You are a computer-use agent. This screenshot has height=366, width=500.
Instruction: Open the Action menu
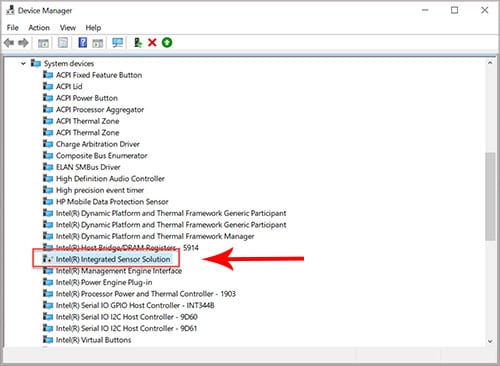pyautogui.click(x=39, y=28)
